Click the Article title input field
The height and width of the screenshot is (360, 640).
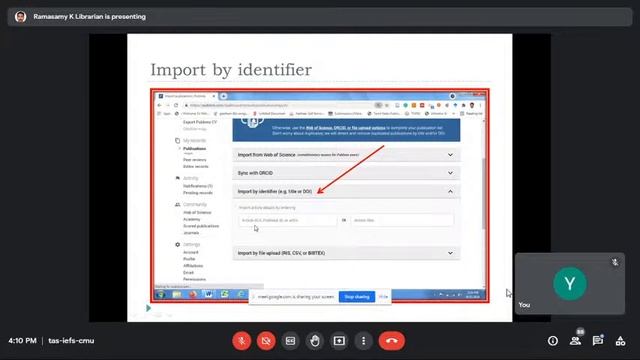pyautogui.click(x=402, y=220)
